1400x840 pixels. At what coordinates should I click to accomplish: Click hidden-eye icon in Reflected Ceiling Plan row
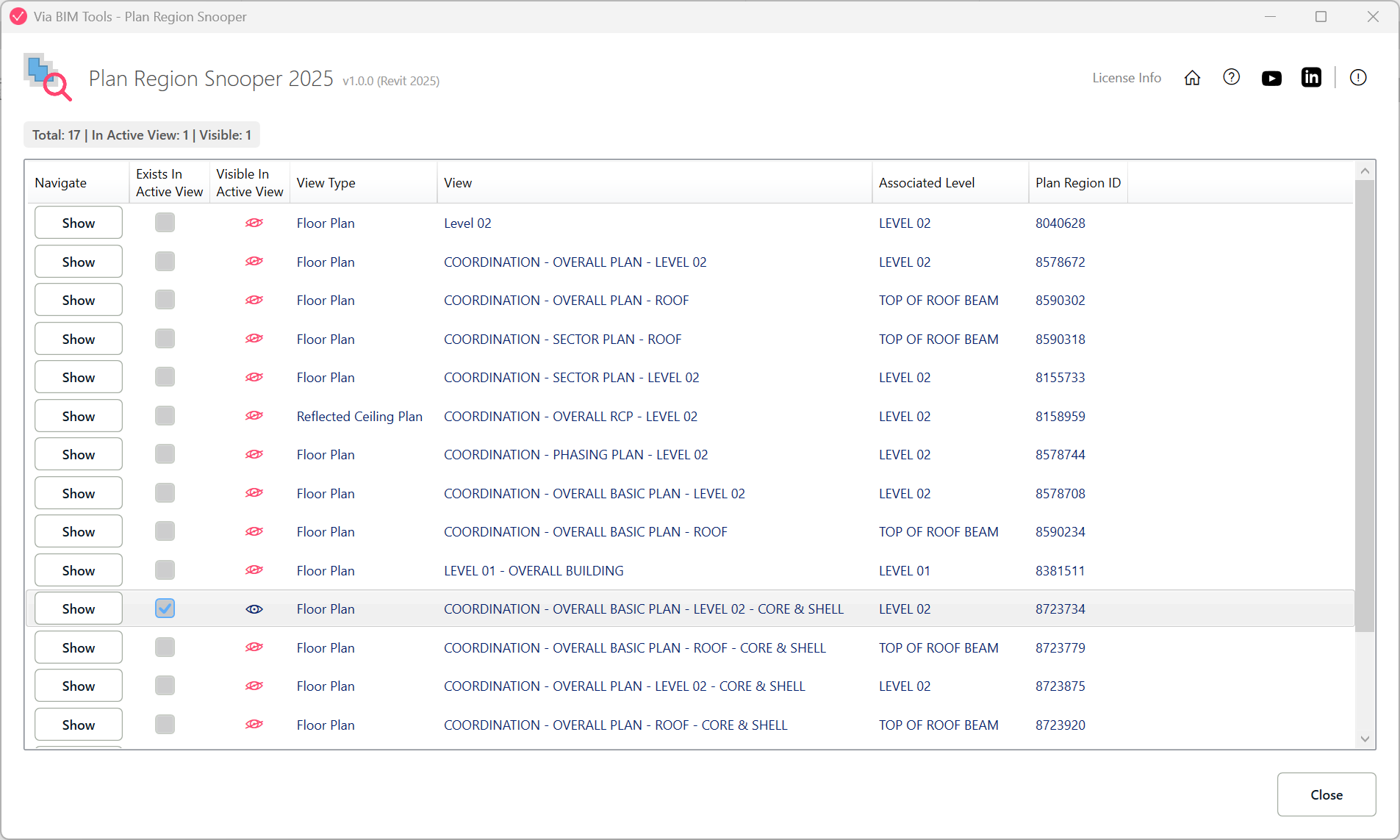254,416
